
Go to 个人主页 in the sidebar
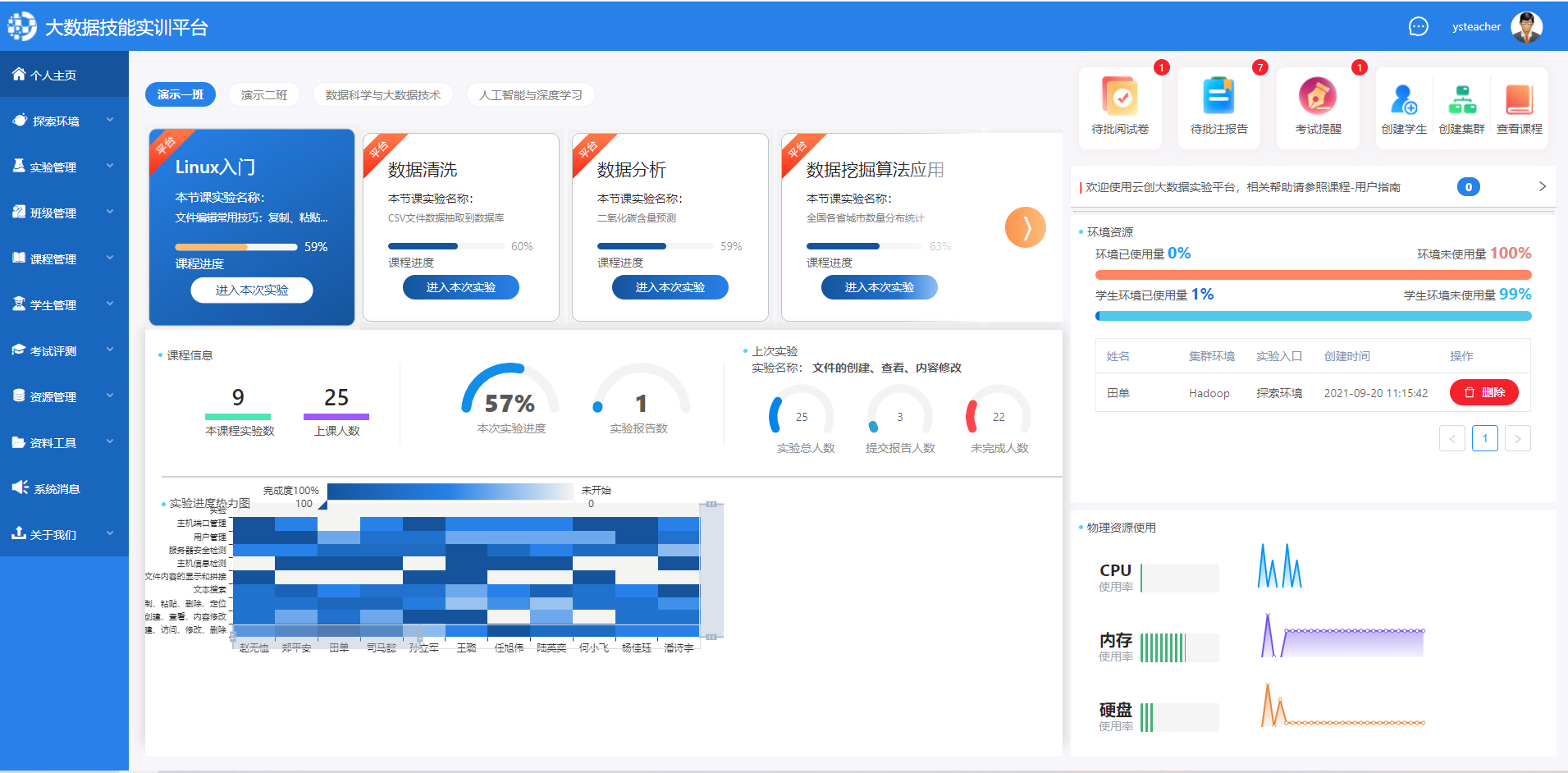pyautogui.click(x=64, y=75)
